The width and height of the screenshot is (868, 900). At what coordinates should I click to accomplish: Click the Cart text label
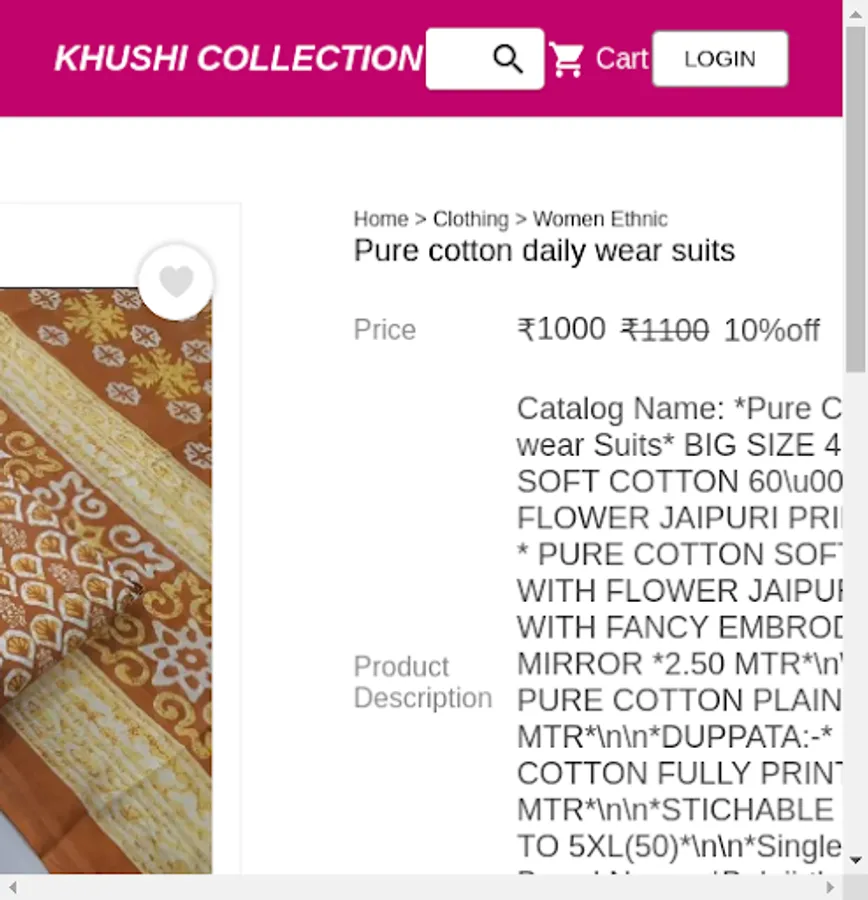(622, 59)
